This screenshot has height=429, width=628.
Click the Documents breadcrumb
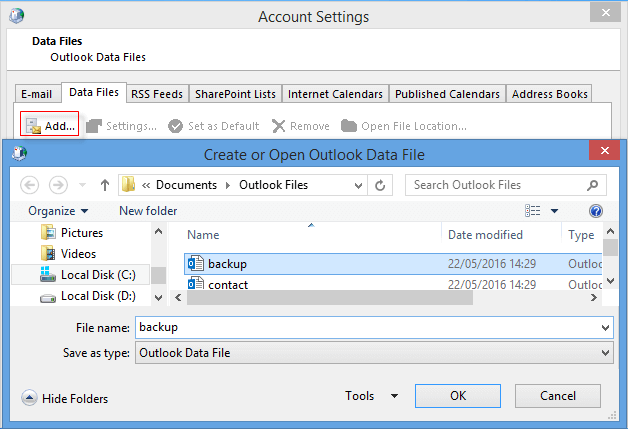click(186, 185)
